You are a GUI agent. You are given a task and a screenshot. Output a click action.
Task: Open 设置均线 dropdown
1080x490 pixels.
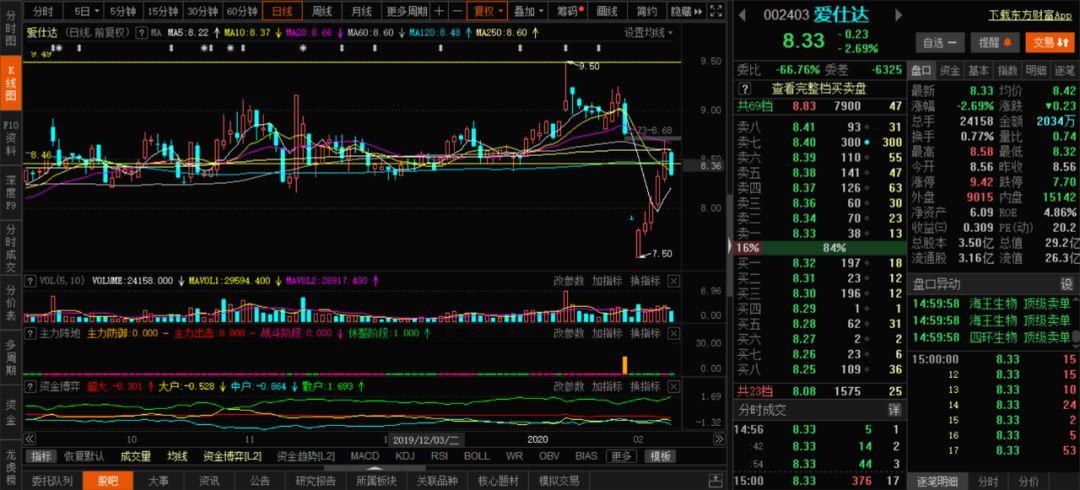649,32
